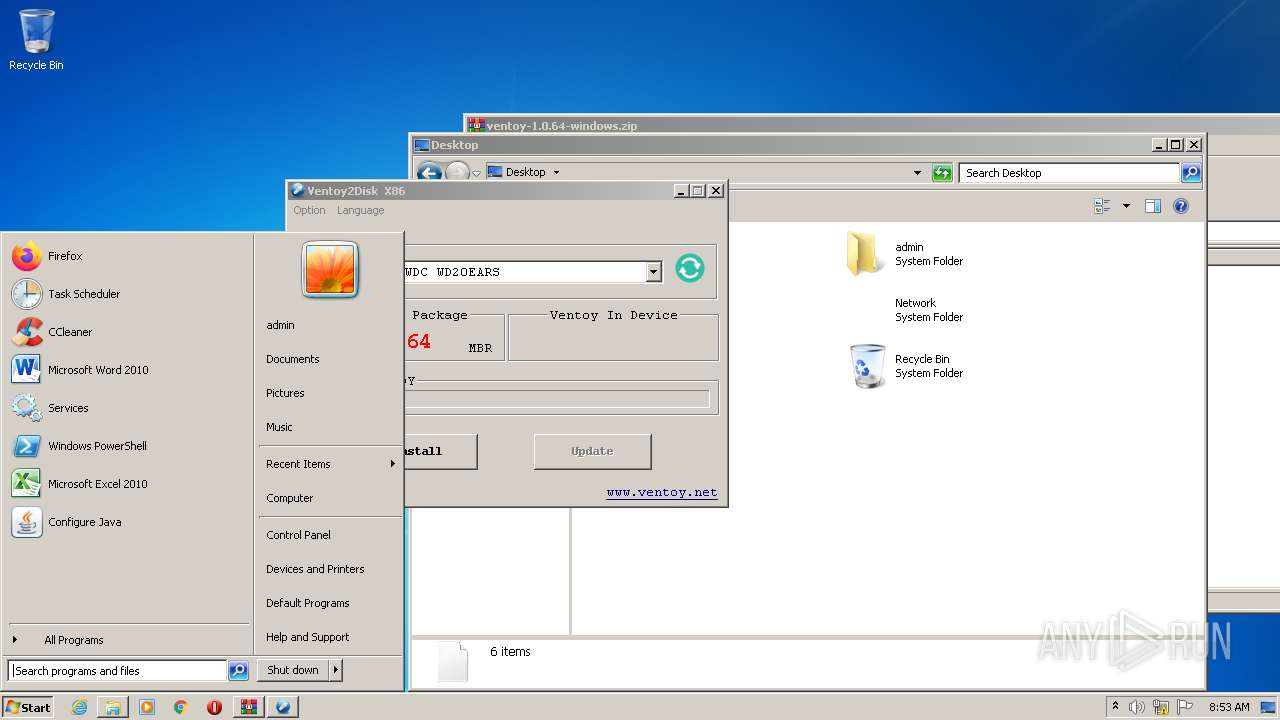Click the Change your view icon in Explorer
1280x720 pixels.
click(x=1103, y=206)
